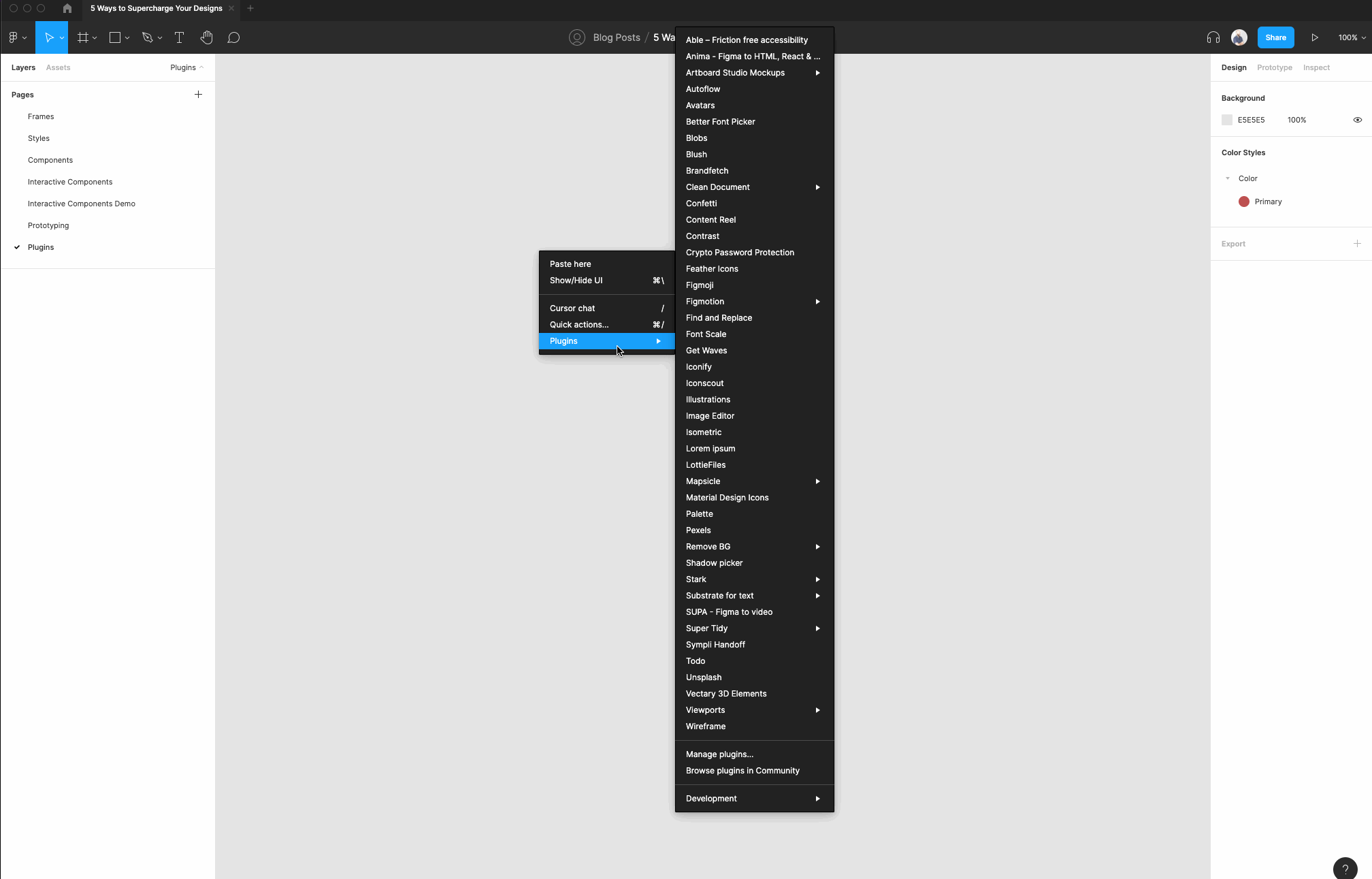
Task: Choose Paste here from context menu
Action: click(x=606, y=264)
